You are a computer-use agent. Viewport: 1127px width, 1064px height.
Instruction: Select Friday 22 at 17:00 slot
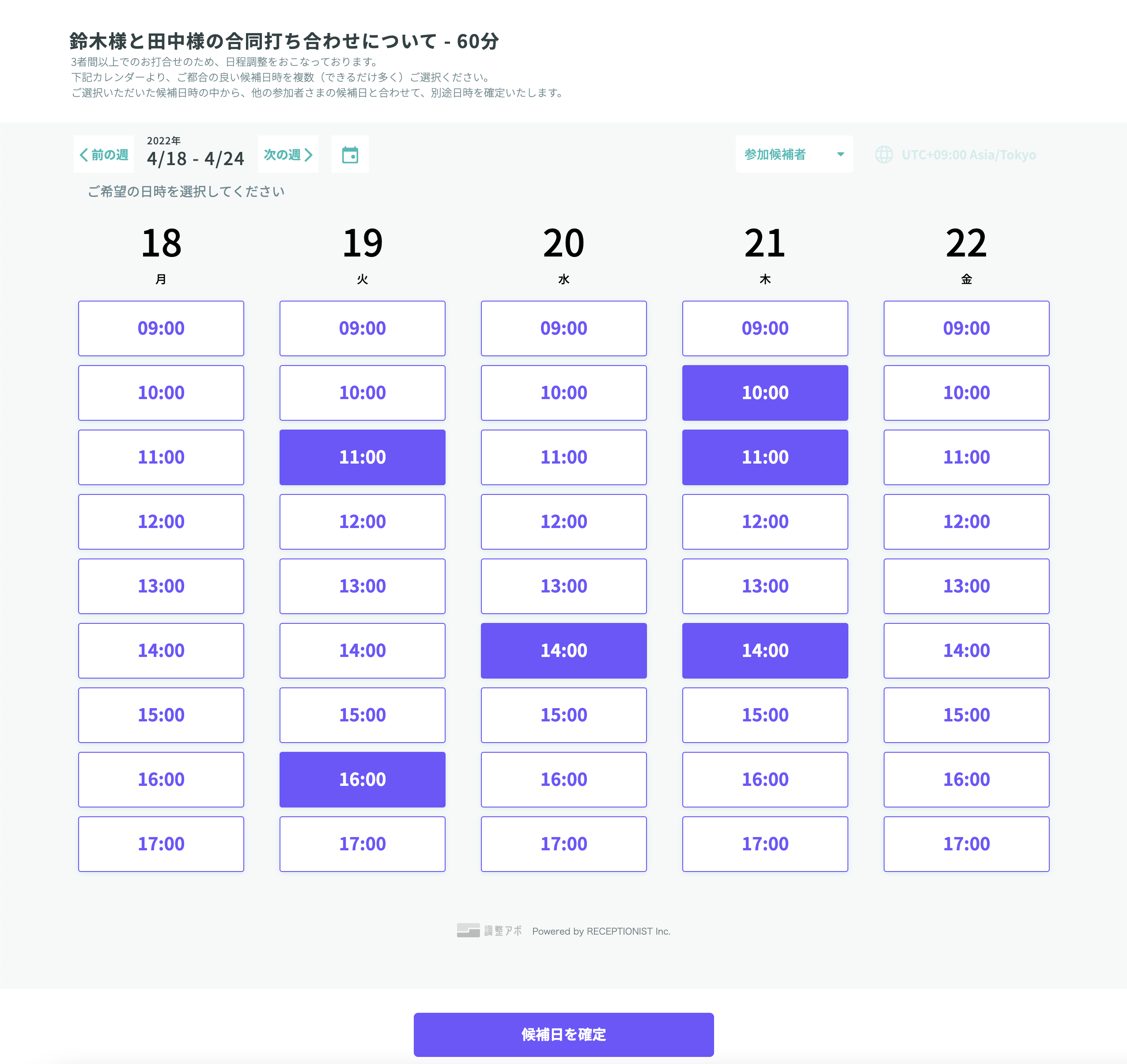[966, 844]
